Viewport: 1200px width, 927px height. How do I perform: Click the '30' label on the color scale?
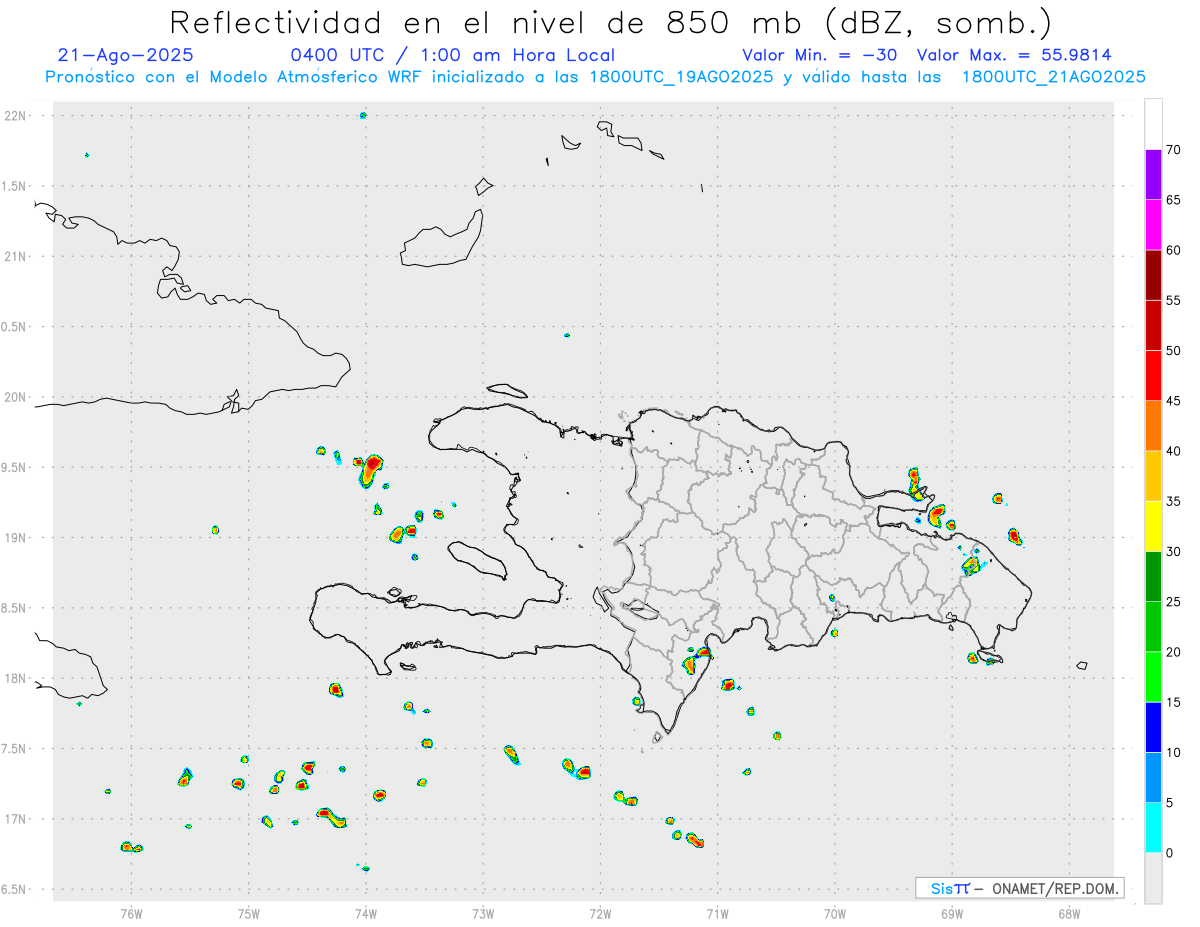1173,551
